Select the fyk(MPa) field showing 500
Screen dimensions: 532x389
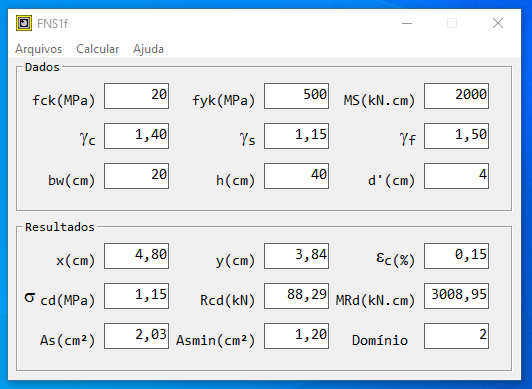pos(297,96)
